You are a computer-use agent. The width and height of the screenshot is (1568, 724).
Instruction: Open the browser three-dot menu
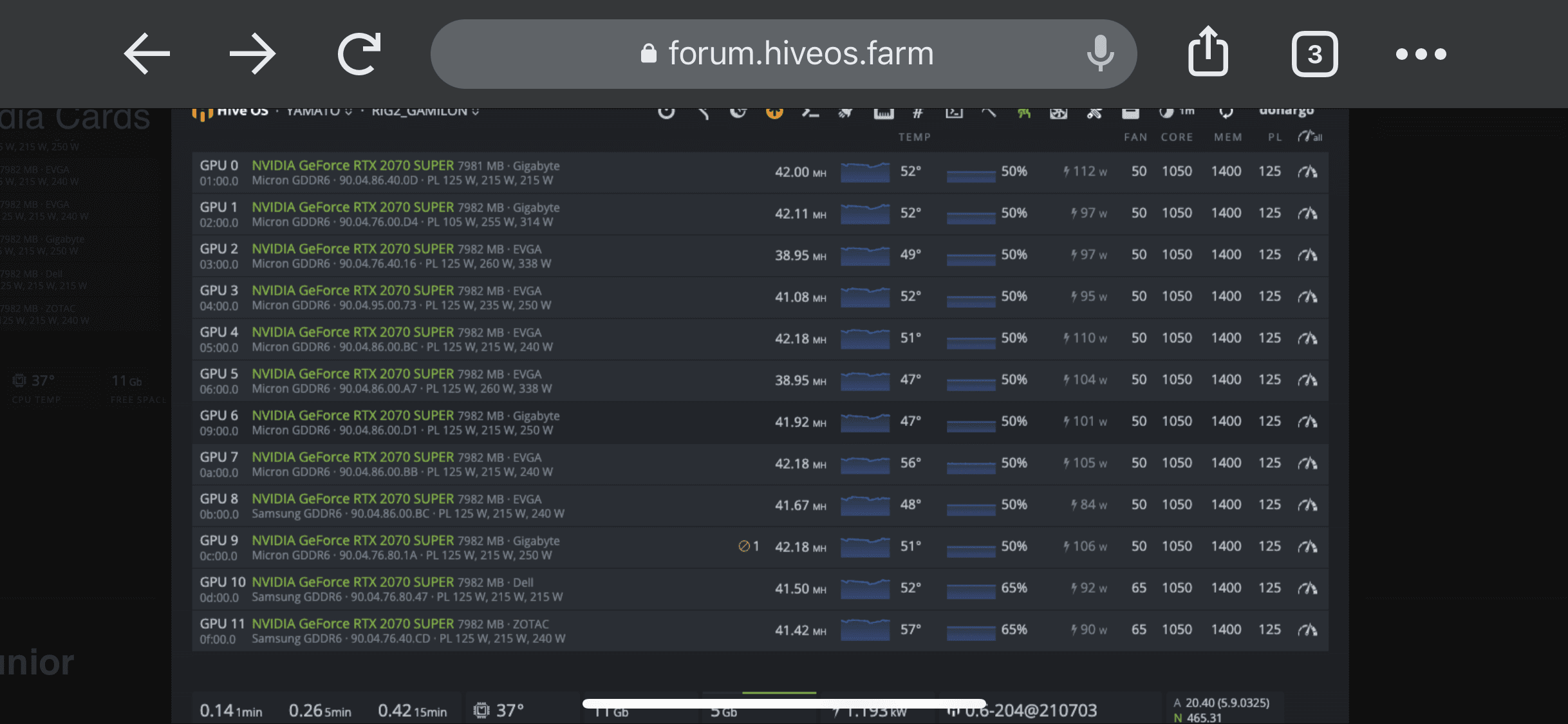click(1421, 54)
